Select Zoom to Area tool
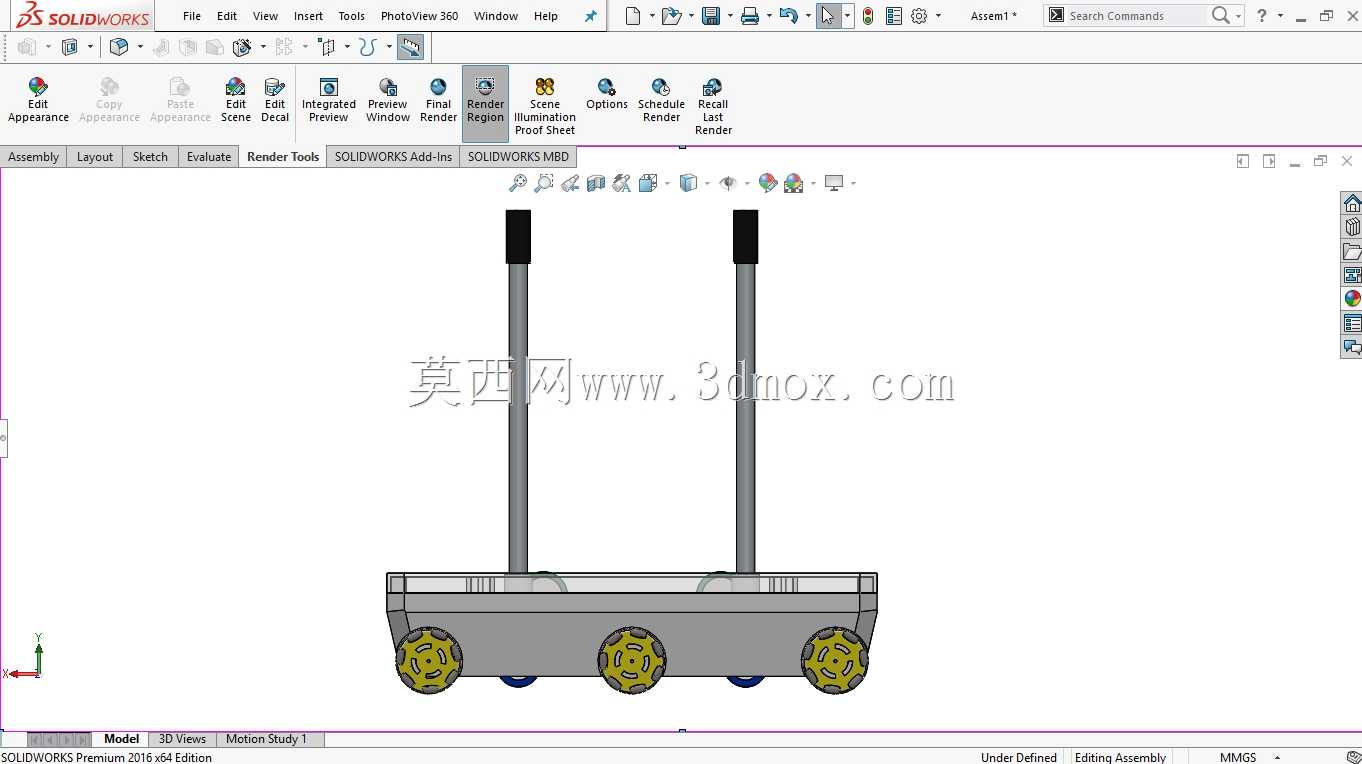This screenshot has width=1362, height=764. (x=544, y=183)
